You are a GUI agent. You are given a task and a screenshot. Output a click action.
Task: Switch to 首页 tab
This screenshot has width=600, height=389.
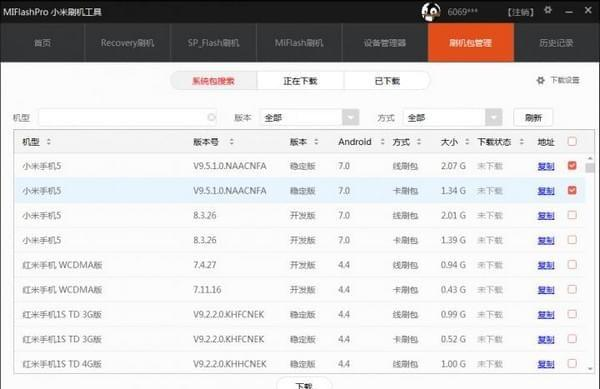(x=42, y=43)
